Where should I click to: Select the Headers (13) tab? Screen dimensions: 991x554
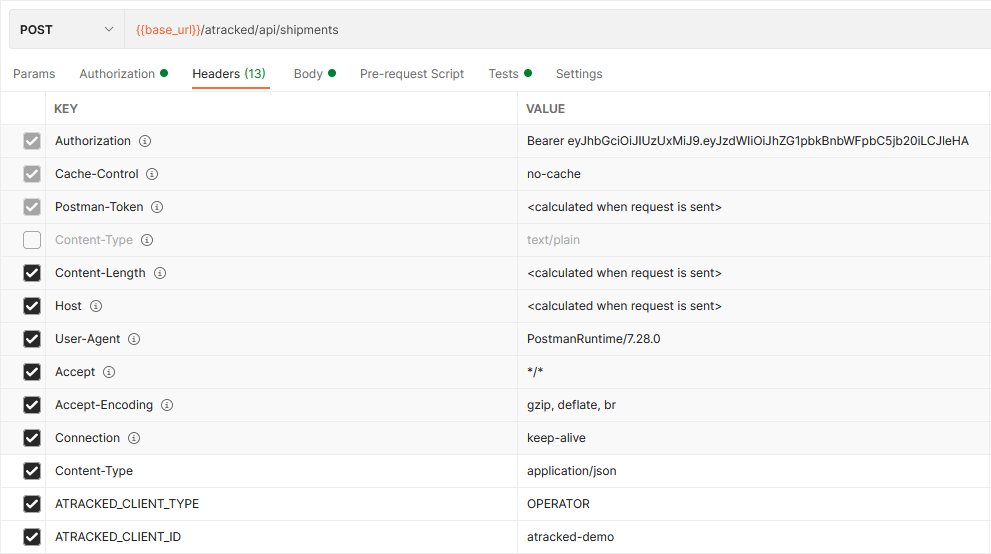[x=229, y=74]
